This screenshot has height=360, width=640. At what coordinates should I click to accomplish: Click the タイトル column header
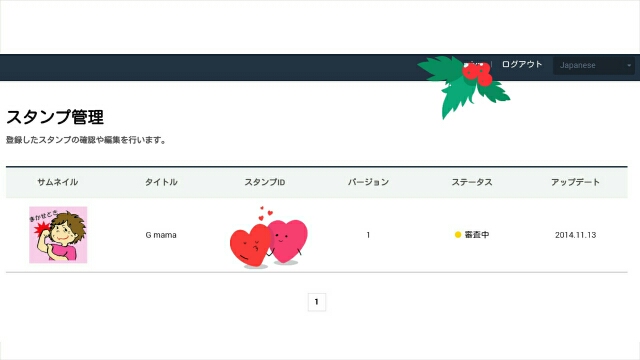point(161,182)
